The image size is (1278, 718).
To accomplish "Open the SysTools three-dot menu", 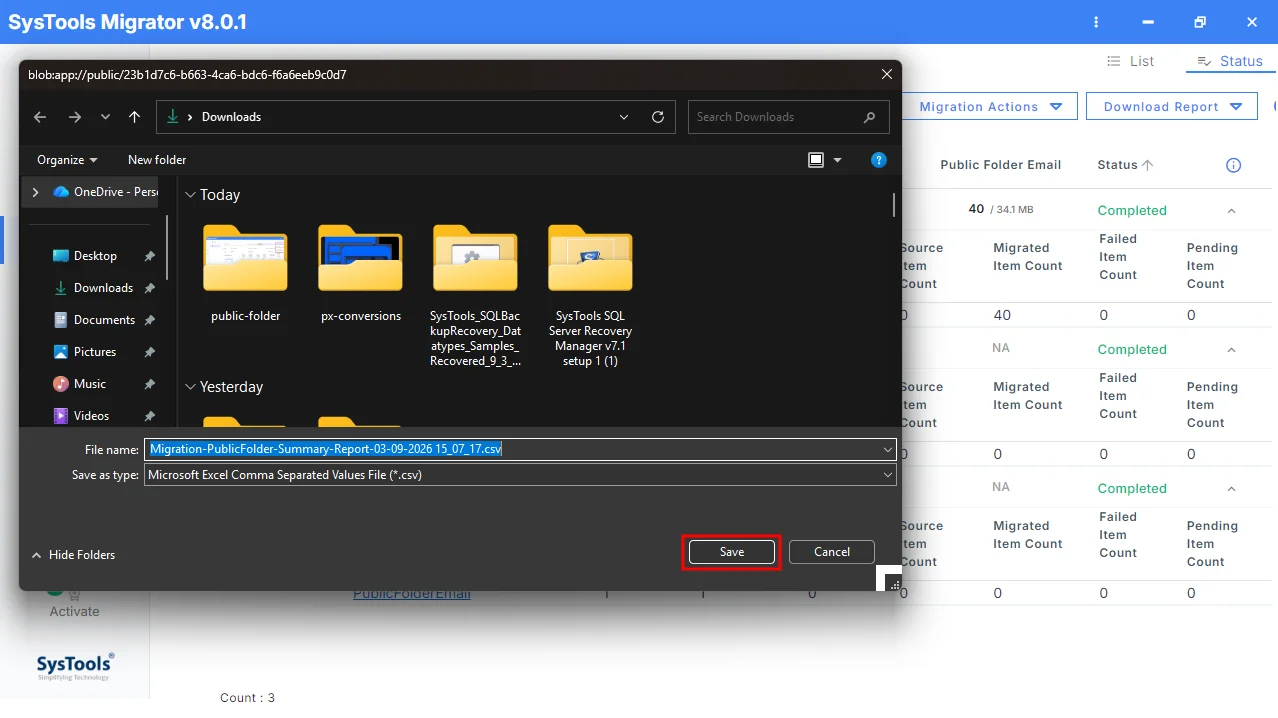I will click(1096, 22).
